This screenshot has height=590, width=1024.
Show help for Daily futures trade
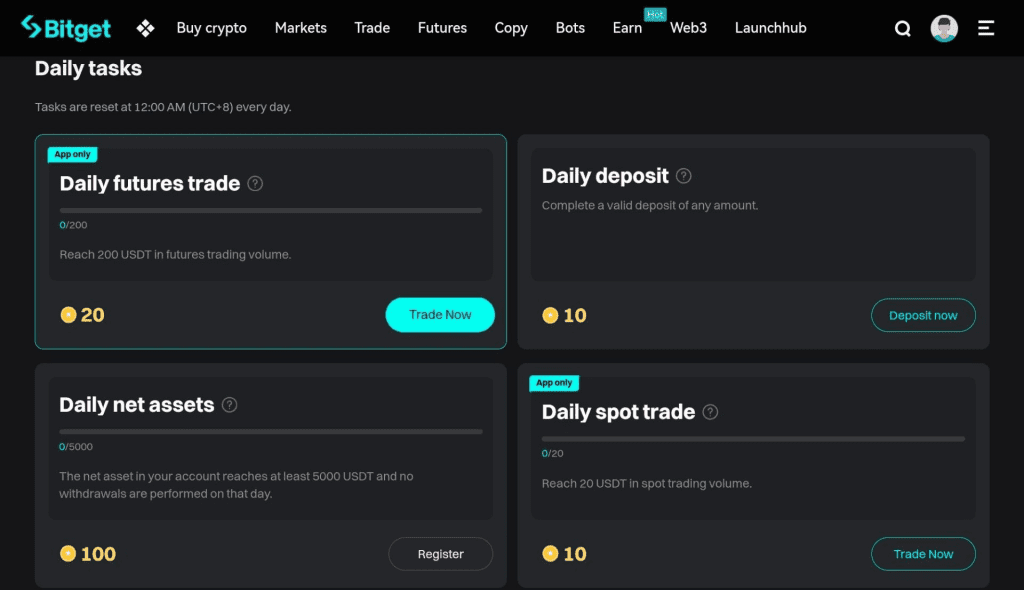click(x=255, y=183)
